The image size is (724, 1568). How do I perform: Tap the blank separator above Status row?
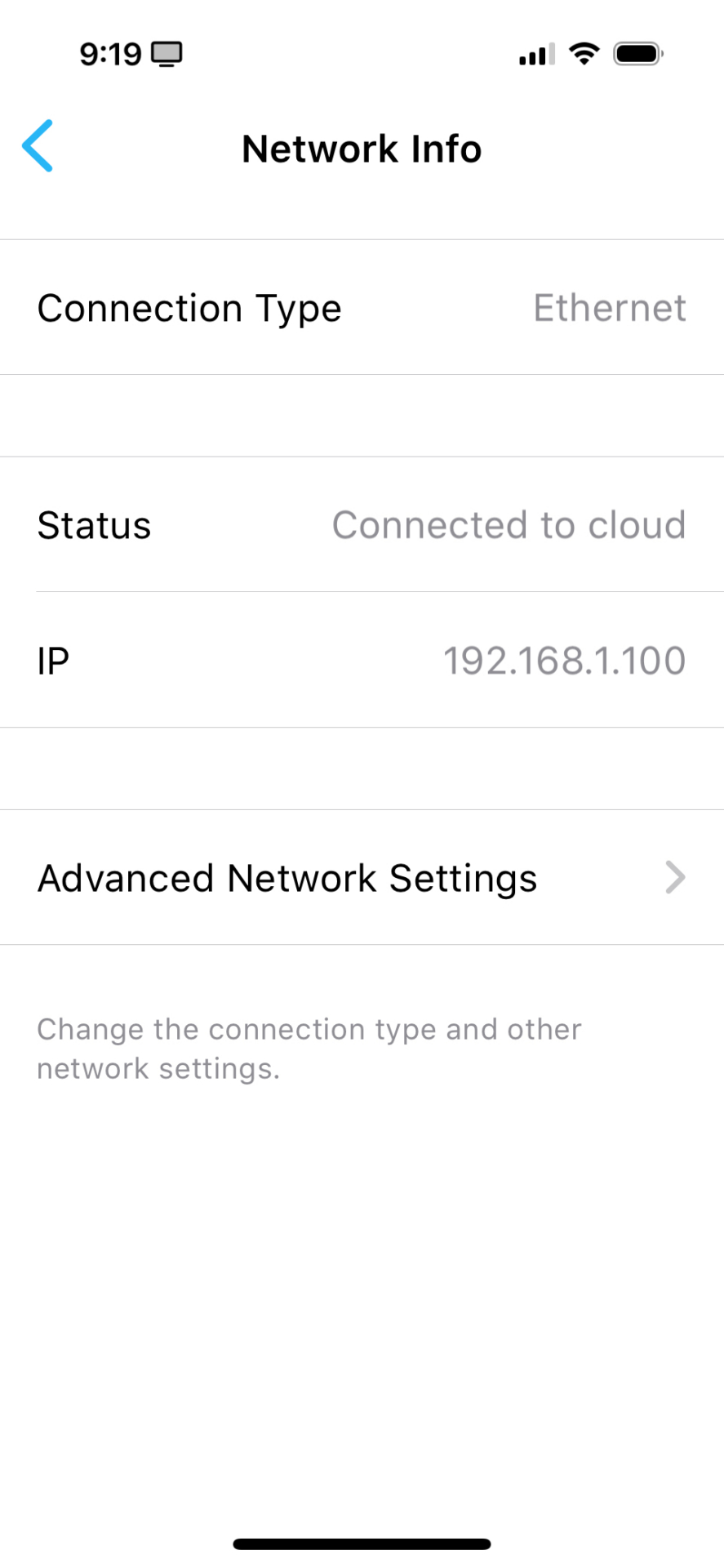362,416
